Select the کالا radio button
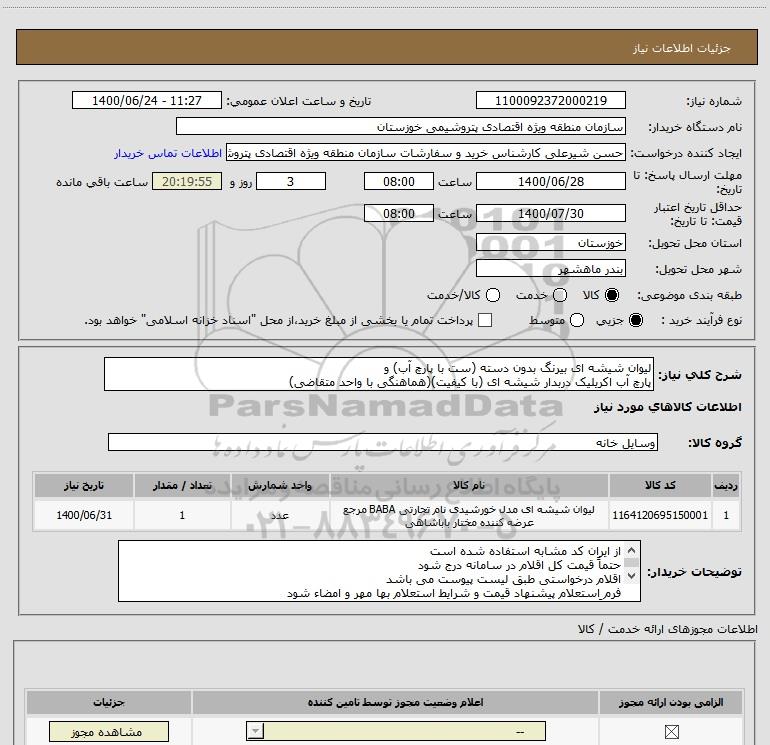770x745 pixels. tap(612, 295)
